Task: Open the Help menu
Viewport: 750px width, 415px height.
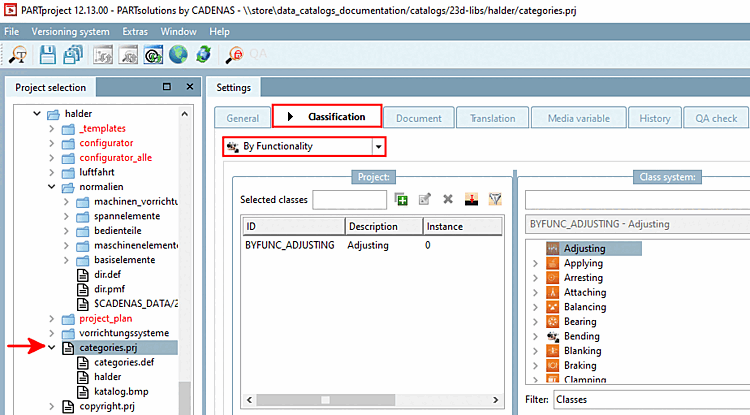Action: [x=219, y=32]
